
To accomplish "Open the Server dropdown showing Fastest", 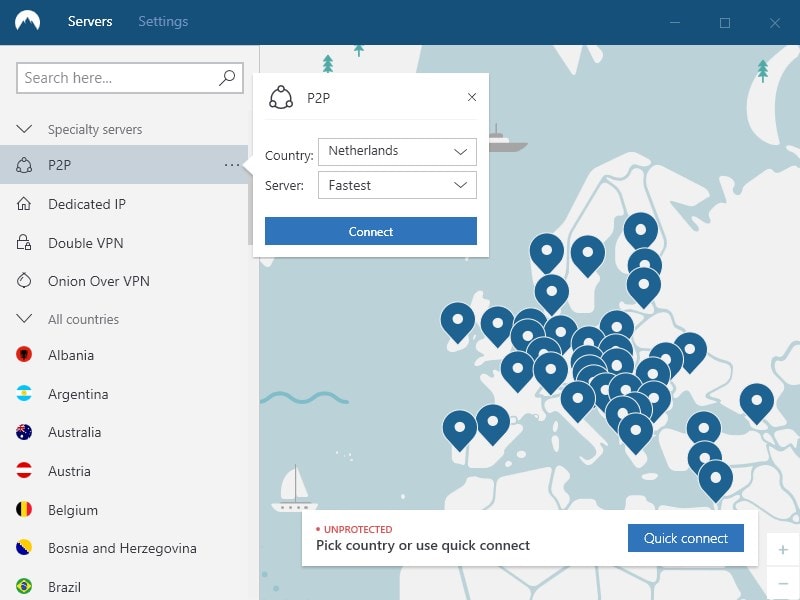I will tap(397, 185).
